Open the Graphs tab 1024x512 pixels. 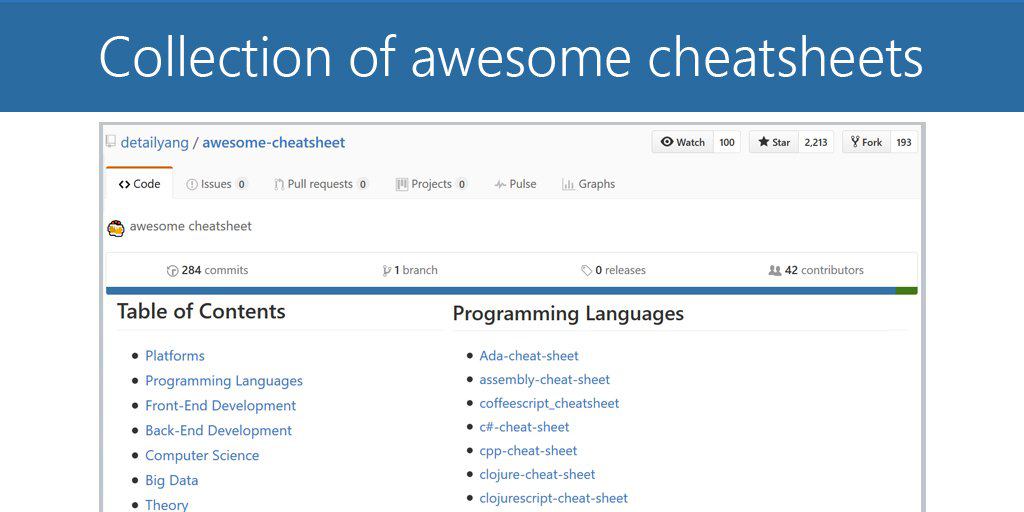click(588, 184)
